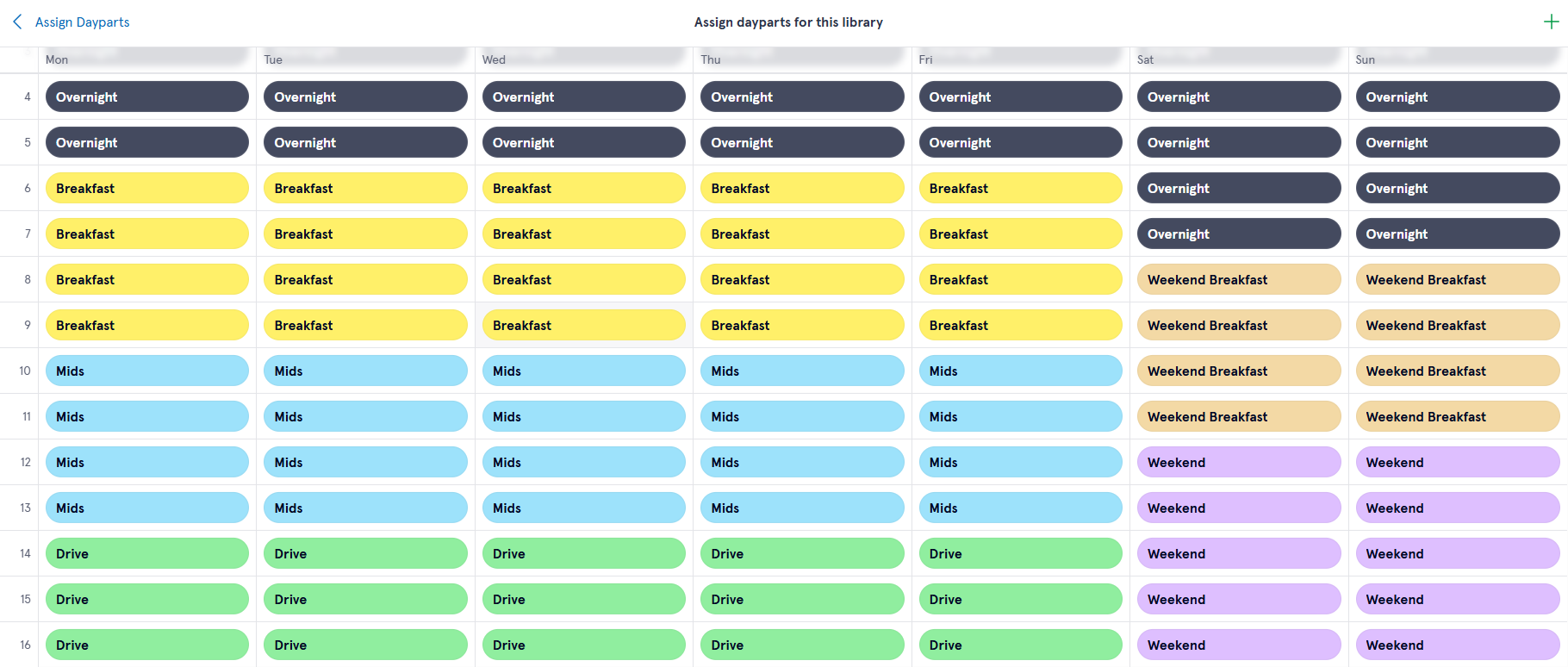The height and width of the screenshot is (667, 1568).
Task: Open the Assign Dayparts back link
Action: click(82, 22)
